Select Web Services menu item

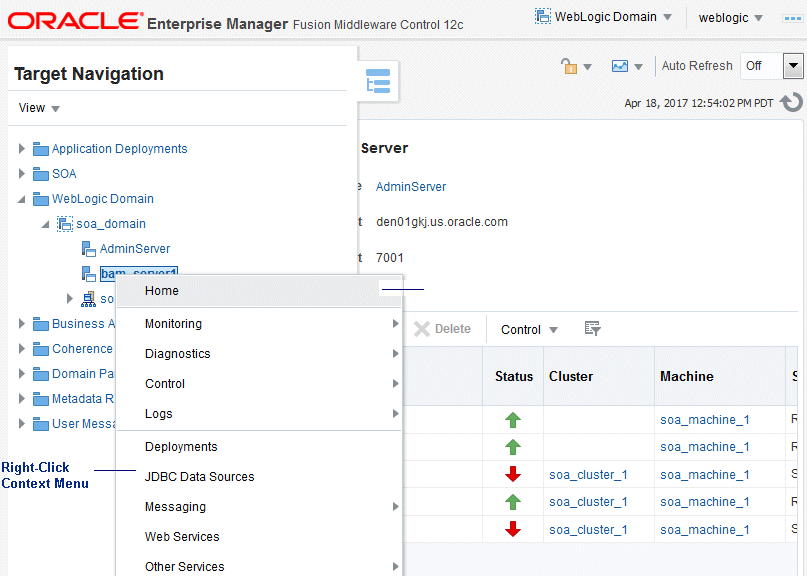259,537
